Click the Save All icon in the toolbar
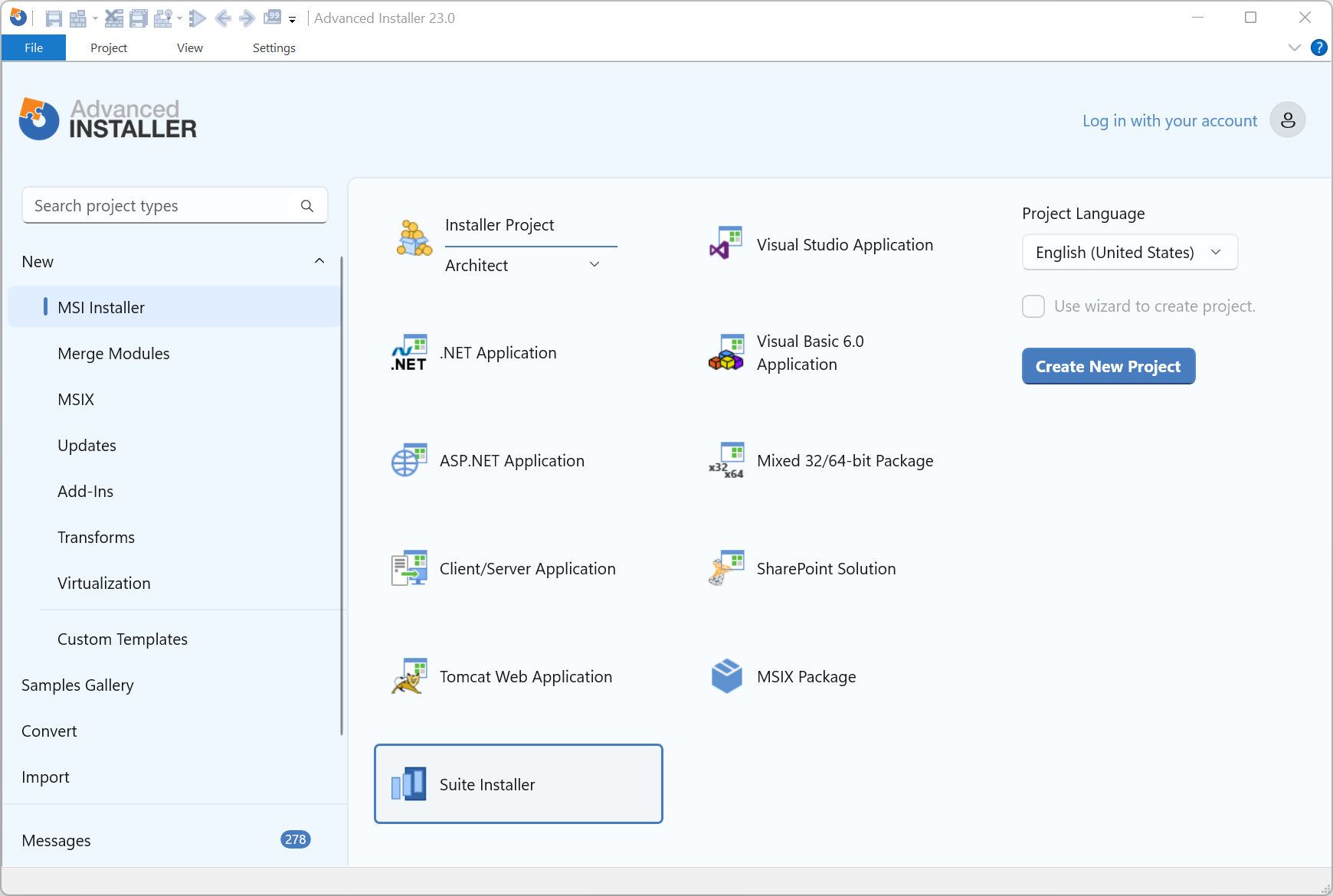This screenshot has width=1333, height=896. [x=138, y=18]
